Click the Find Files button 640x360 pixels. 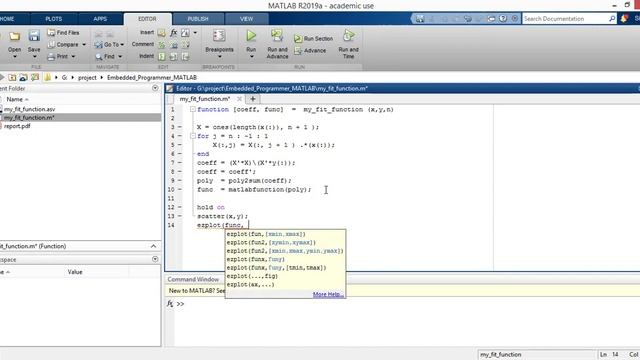coord(63,32)
